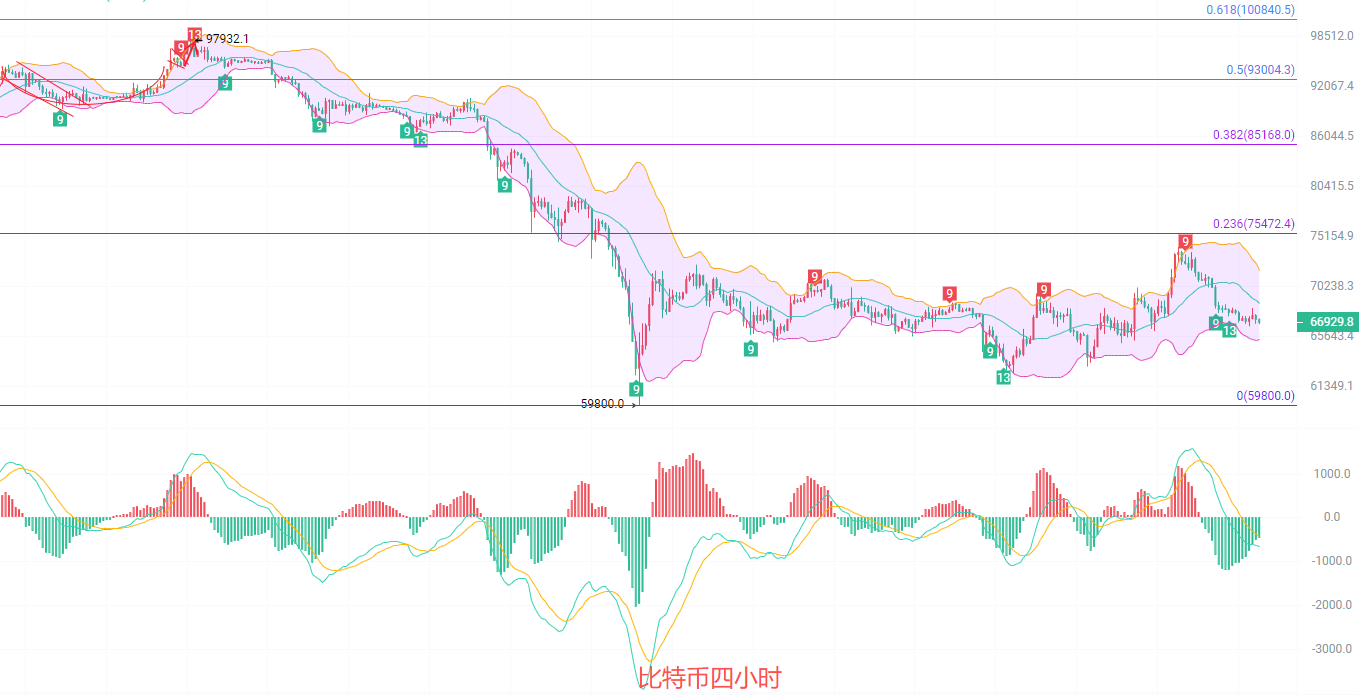Click the 0.618(100840.5) Fibonacci label
This screenshot has height=697, width=1359.
(x=1250, y=10)
